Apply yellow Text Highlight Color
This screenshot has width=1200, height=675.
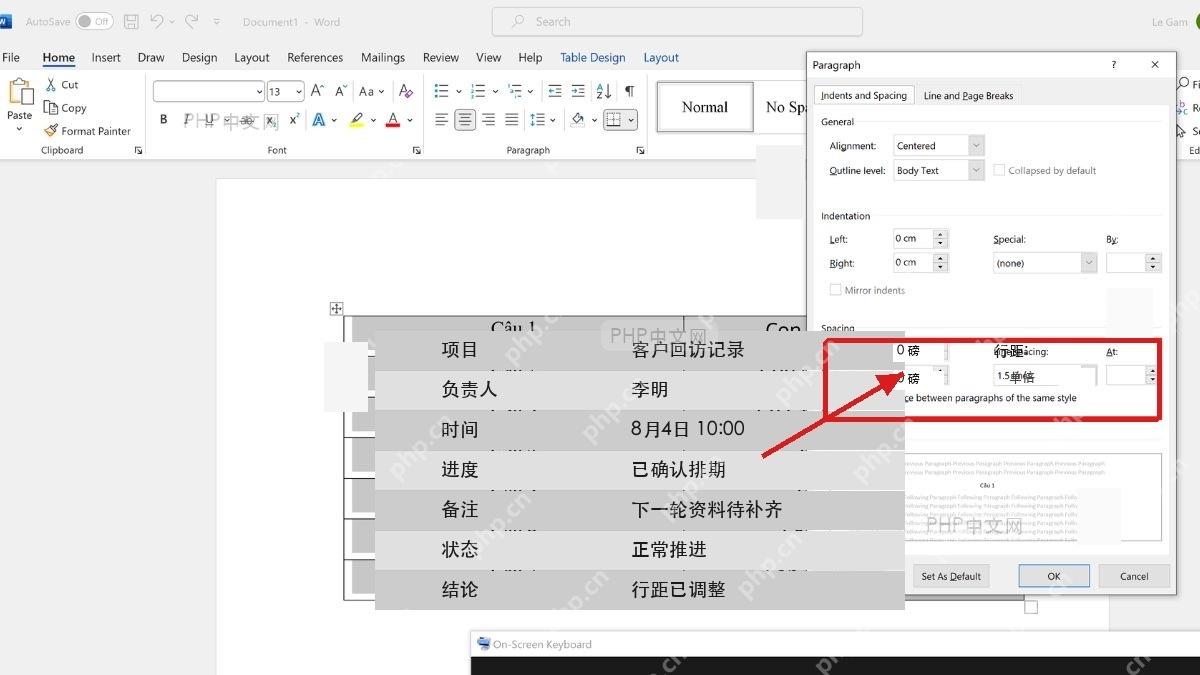(x=356, y=120)
